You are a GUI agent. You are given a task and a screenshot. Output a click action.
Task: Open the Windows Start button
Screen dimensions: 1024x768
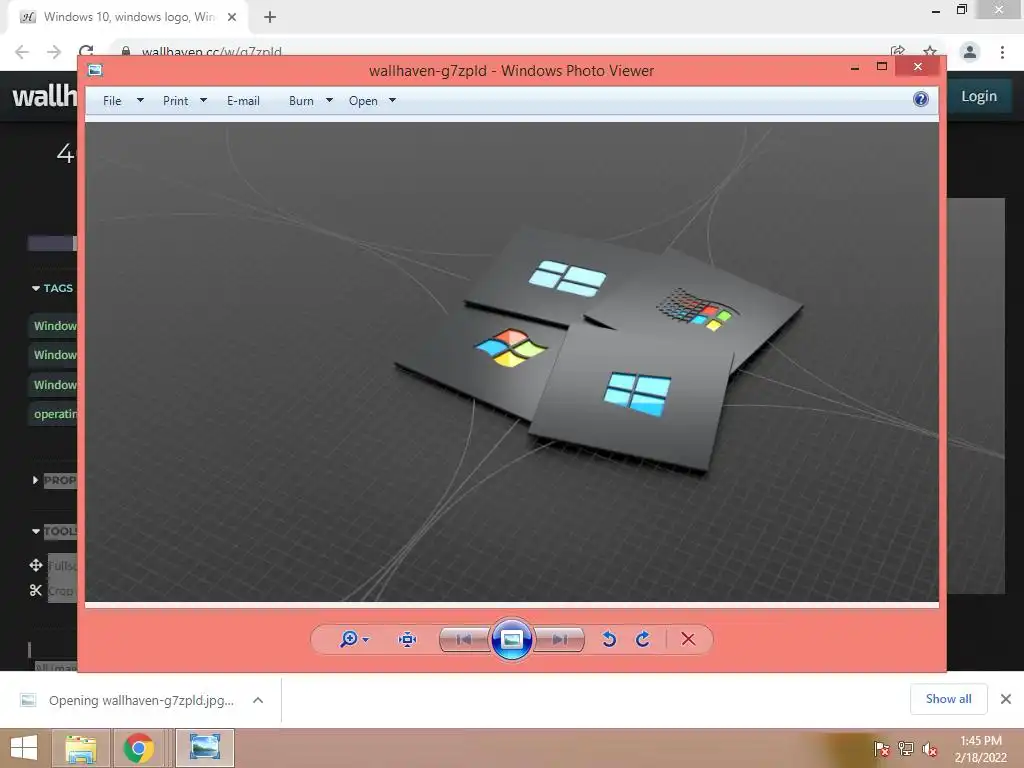pyautogui.click(x=24, y=748)
